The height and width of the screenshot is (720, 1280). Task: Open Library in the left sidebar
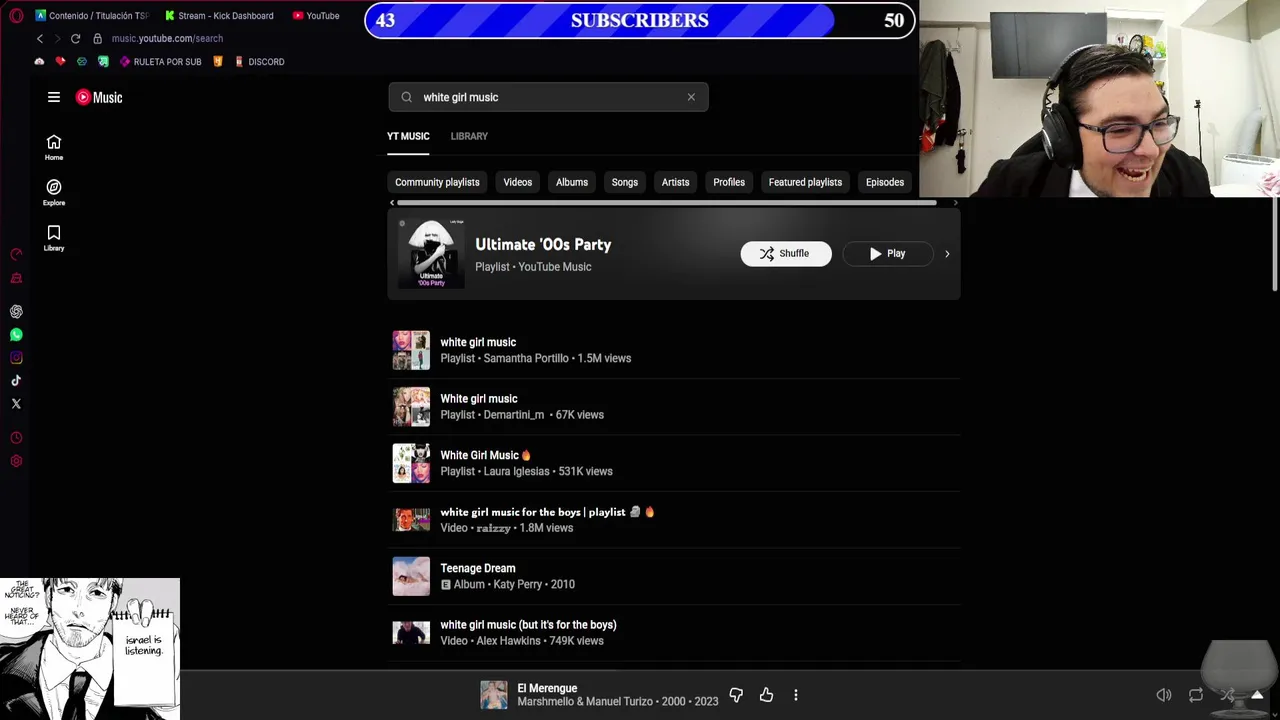[x=54, y=238]
